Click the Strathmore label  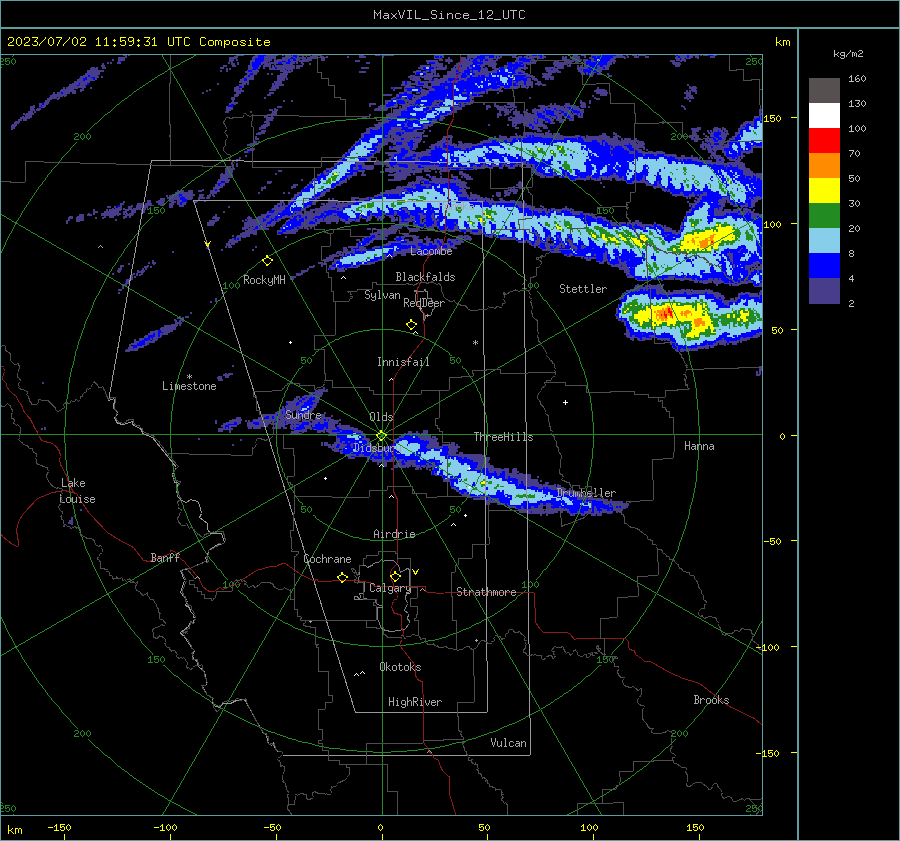[x=486, y=592]
